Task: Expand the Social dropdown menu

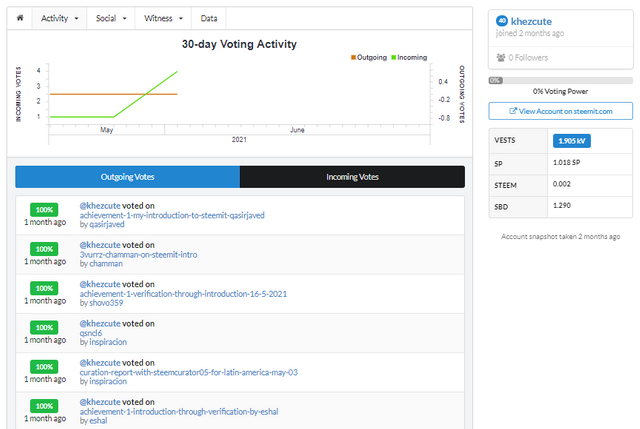Action: [111, 18]
